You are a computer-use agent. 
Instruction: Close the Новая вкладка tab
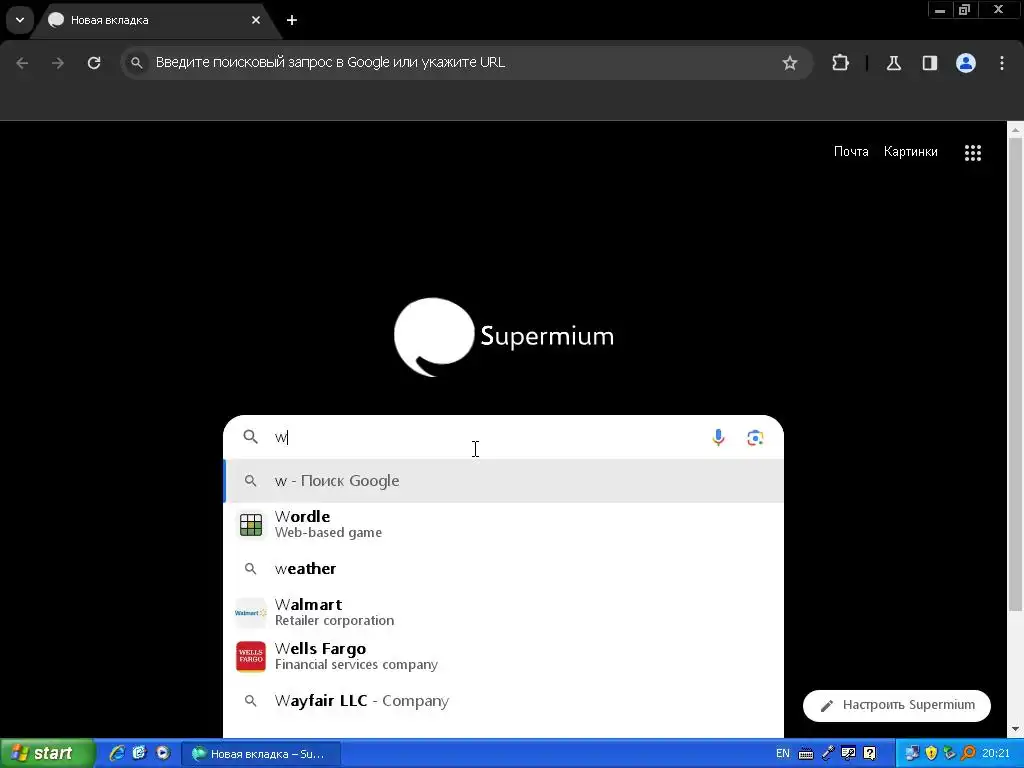pyautogui.click(x=256, y=20)
